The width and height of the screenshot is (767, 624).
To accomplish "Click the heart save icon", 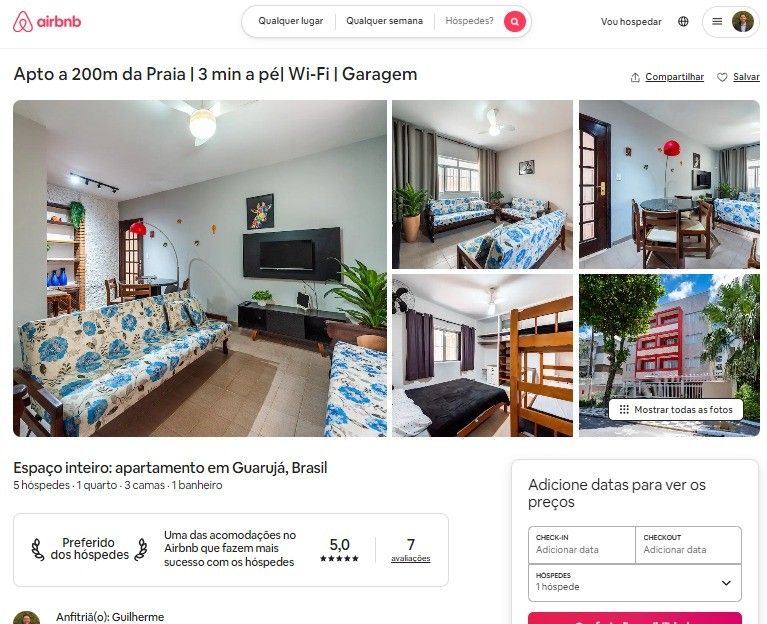I will click(x=722, y=77).
